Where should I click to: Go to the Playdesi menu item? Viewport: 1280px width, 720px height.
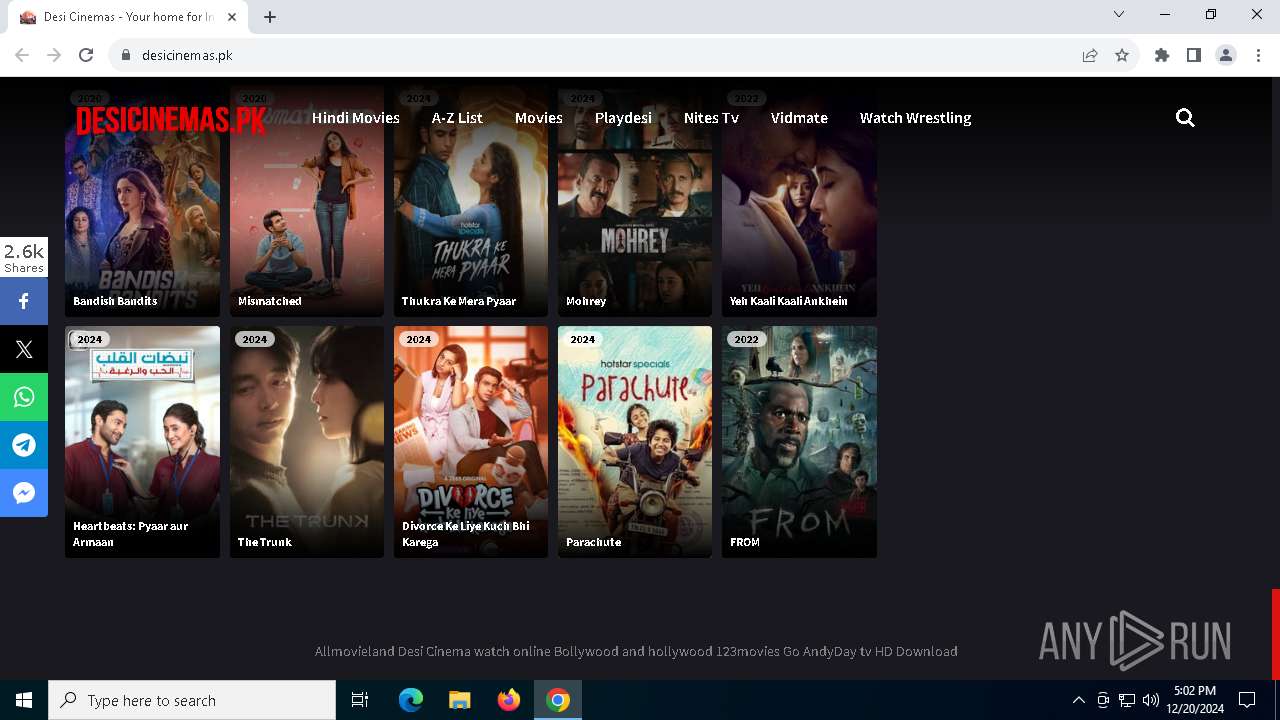[623, 118]
